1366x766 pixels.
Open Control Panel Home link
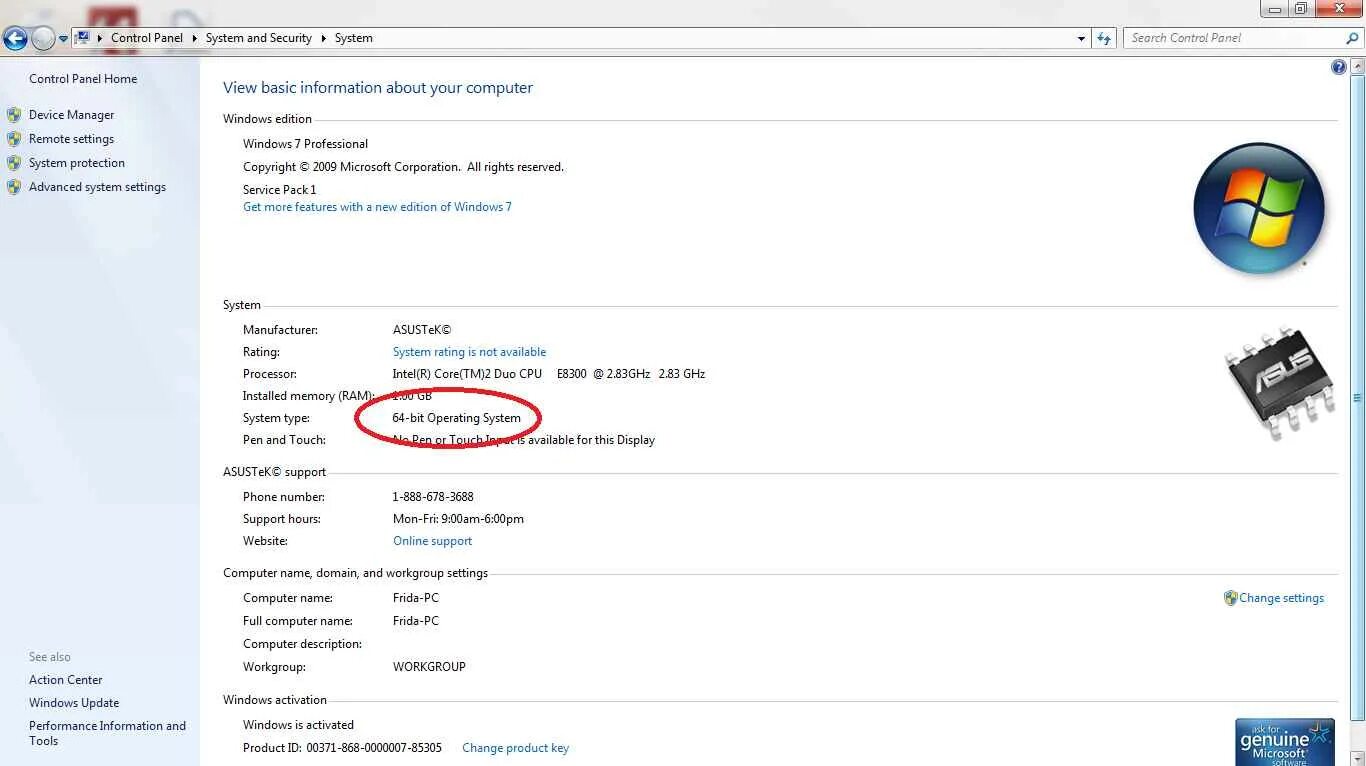pyautogui.click(x=83, y=79)
